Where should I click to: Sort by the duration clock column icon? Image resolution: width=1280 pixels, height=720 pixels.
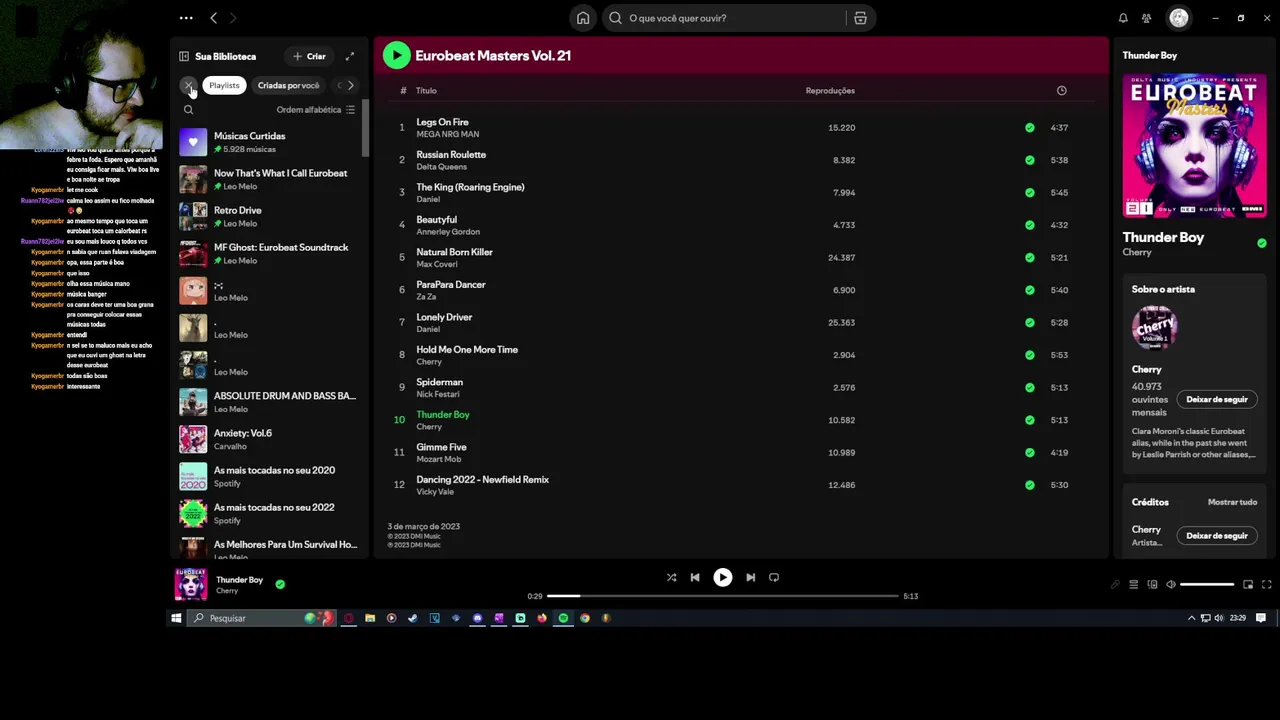pos(1061,91)
